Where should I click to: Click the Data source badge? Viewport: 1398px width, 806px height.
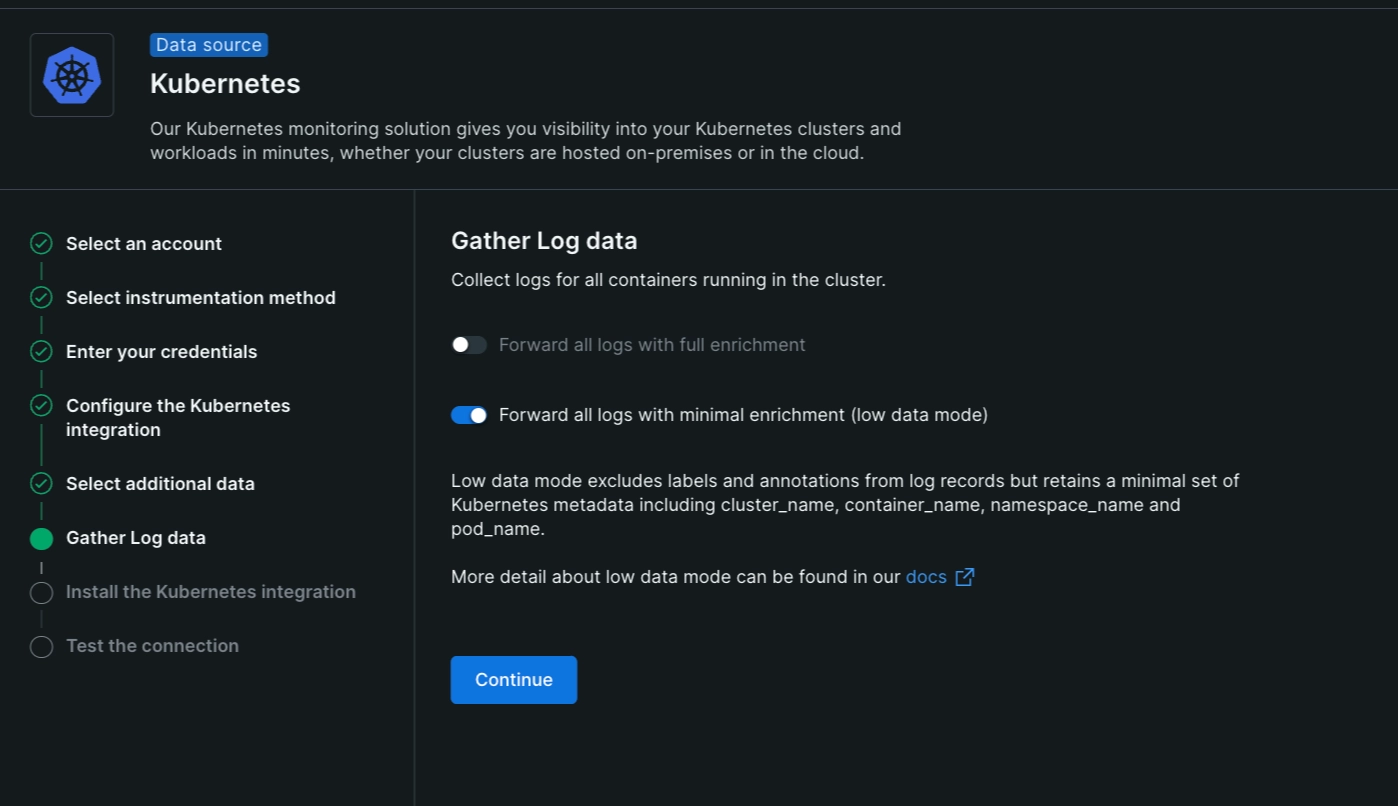click(x=209, y=45)
